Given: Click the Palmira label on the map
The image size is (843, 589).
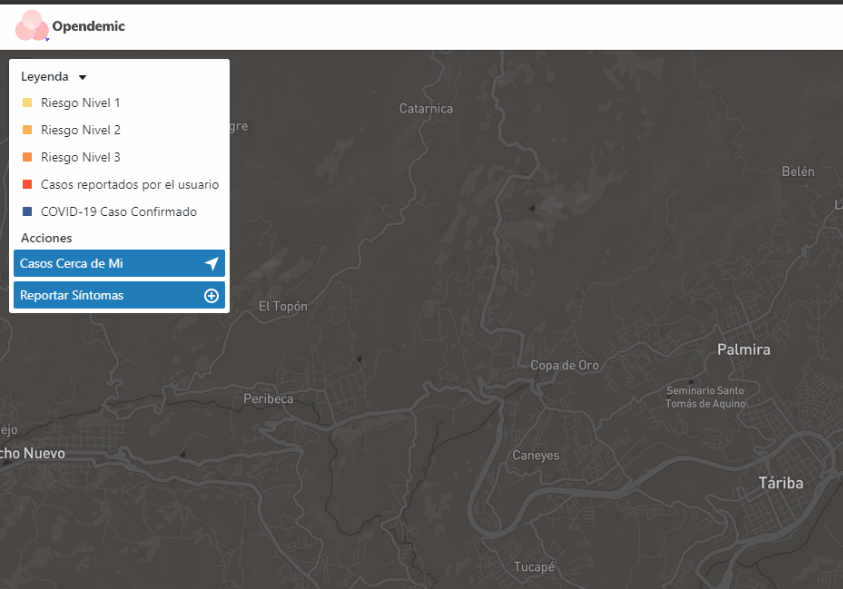Looking at the screenshot, I should (x=743, y=350).
